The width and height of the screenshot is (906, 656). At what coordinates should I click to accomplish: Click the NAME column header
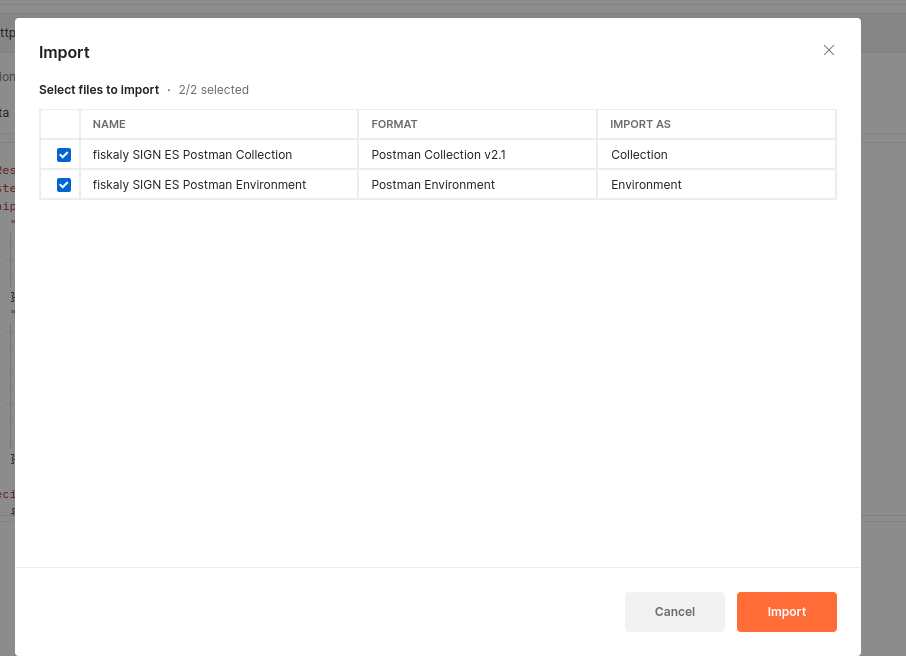tap(107, 124)
